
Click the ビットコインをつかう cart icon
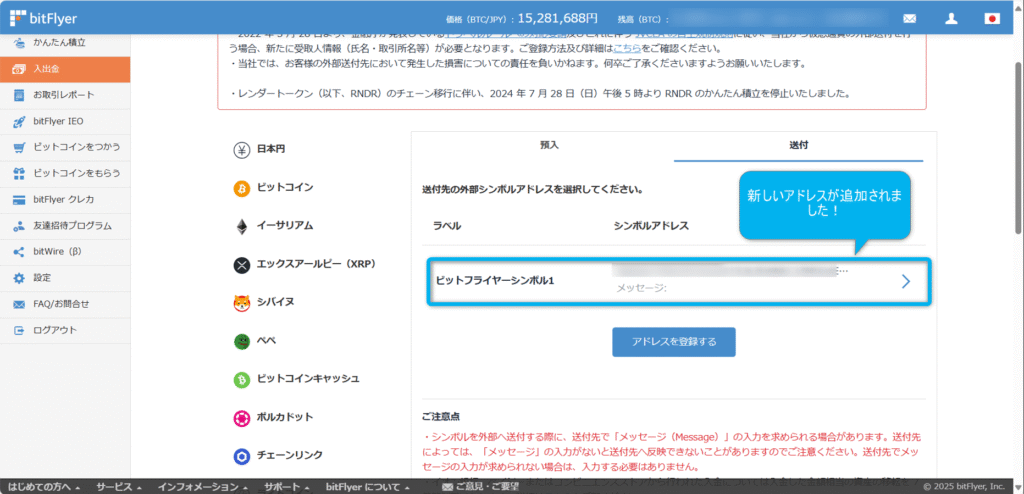[x=20, y=147]
